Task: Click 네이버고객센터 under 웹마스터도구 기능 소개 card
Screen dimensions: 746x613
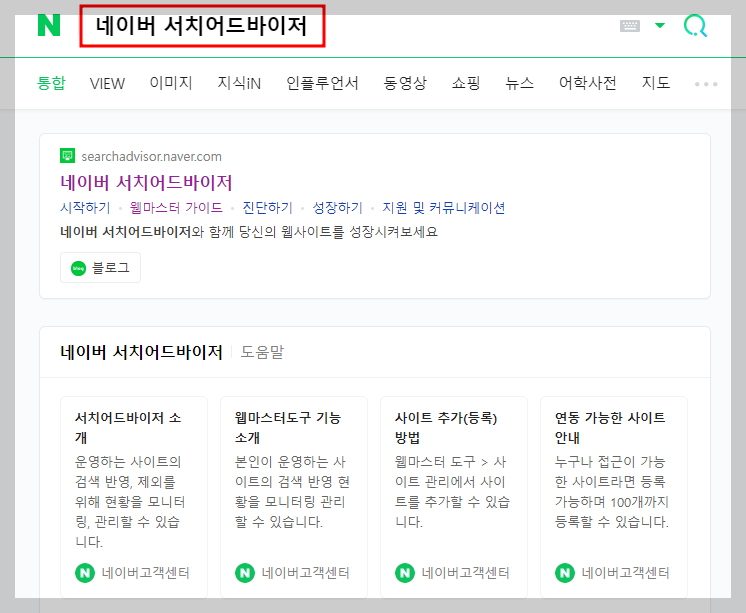Action: tap(305, 573)
